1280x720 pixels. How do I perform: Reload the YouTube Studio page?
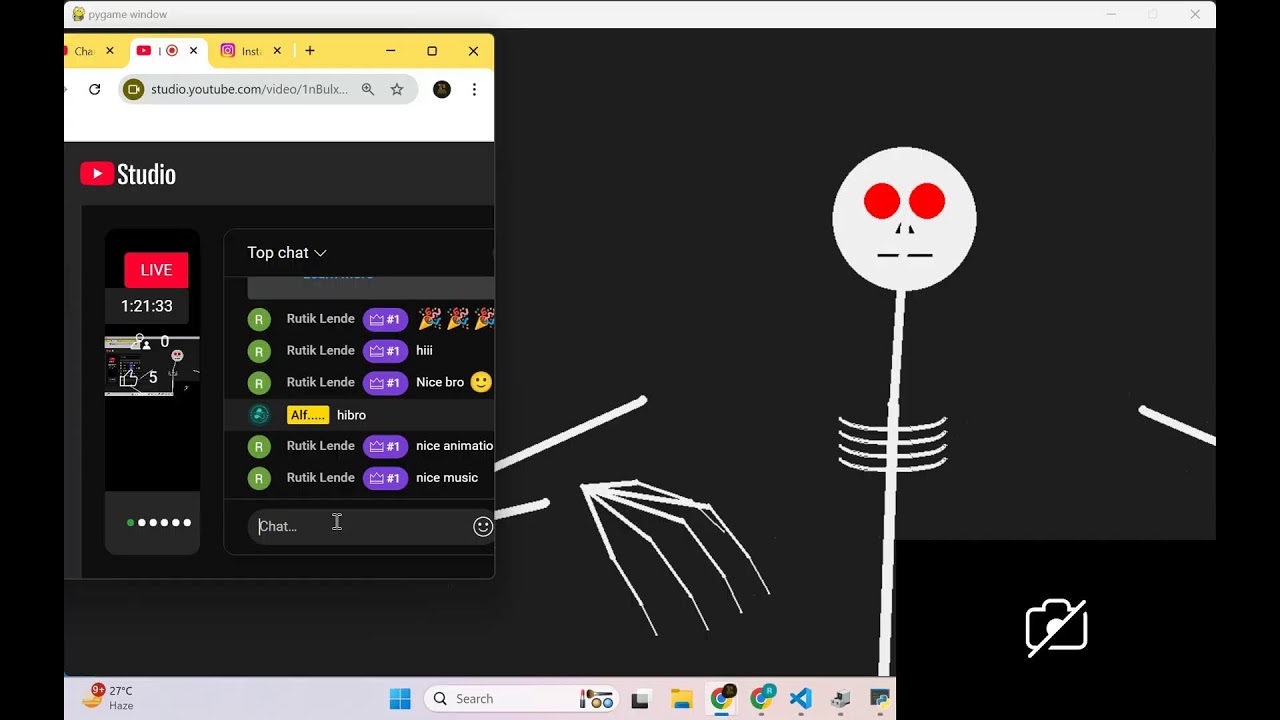95,89
